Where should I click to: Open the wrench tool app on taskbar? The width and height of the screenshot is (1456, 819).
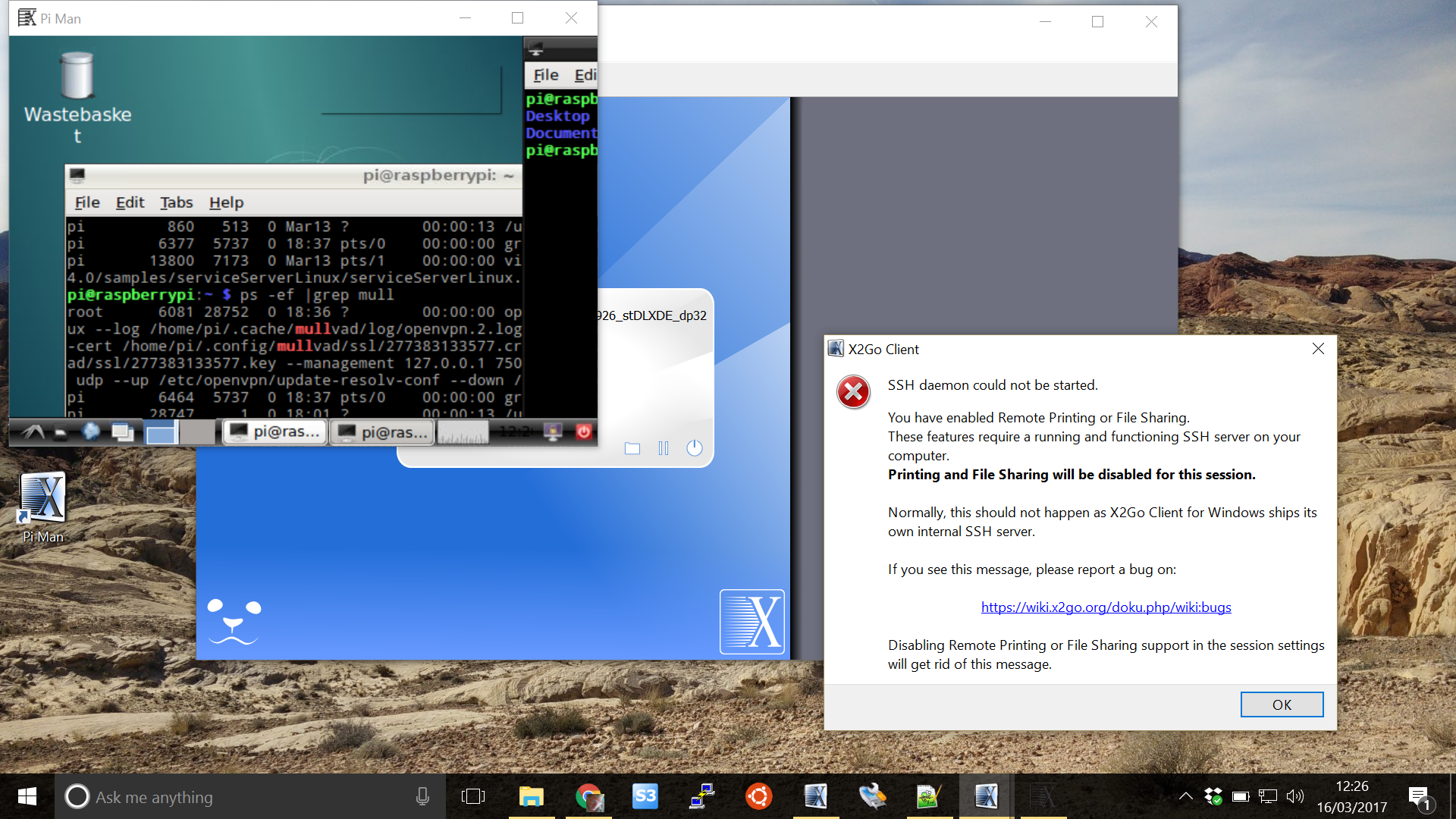click(x=873, y=796)
